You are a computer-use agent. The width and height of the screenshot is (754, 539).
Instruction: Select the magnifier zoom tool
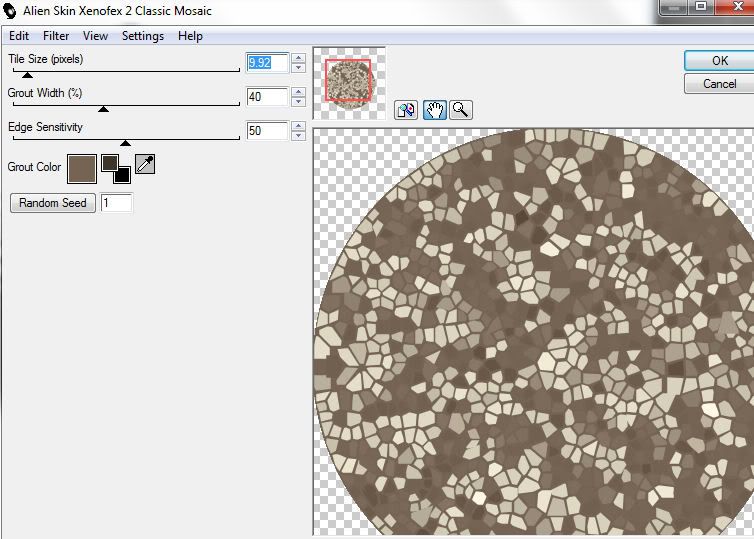[461, 110]
